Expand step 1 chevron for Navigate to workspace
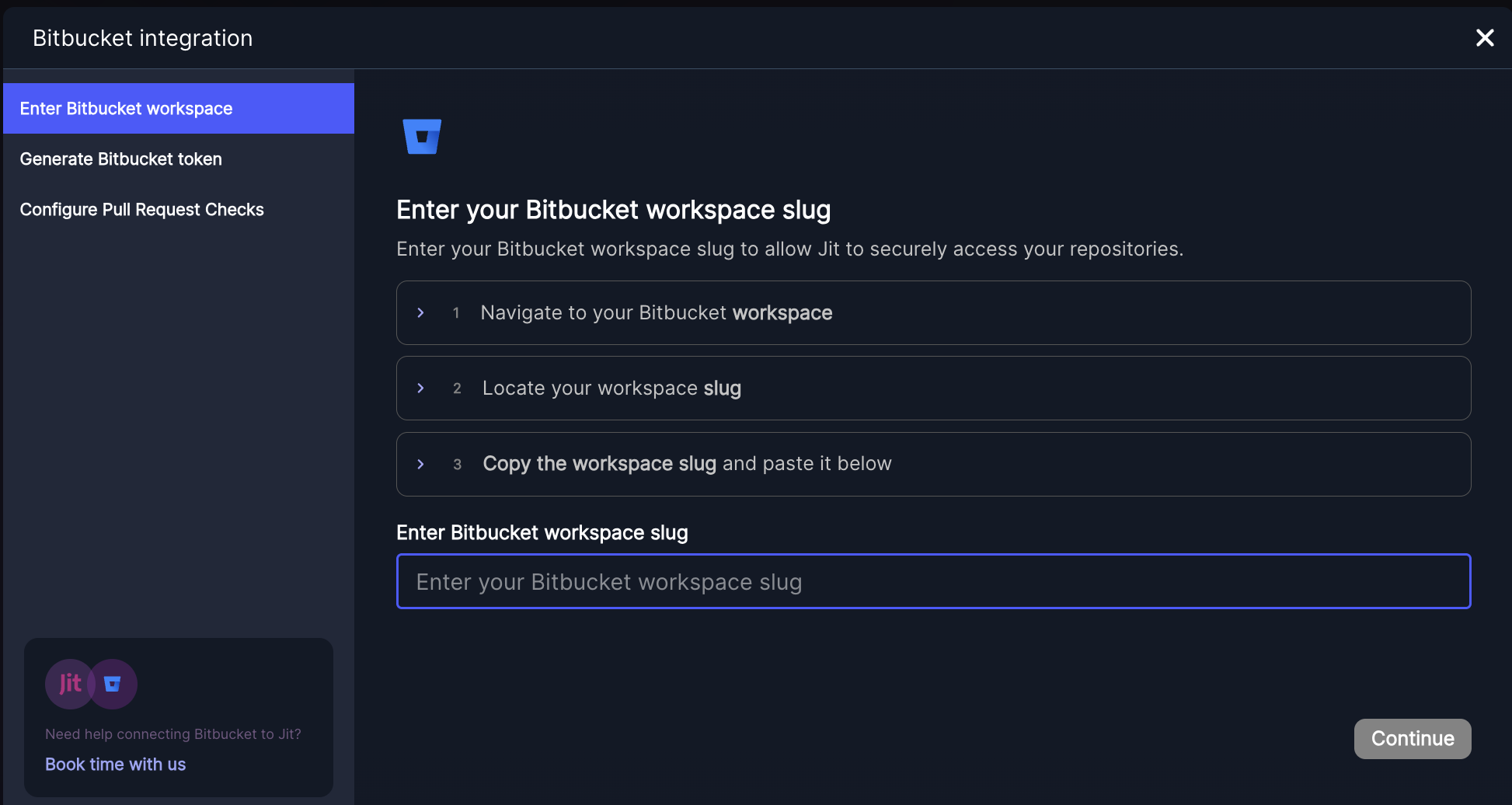1512x805 pixels. point(420,312)
